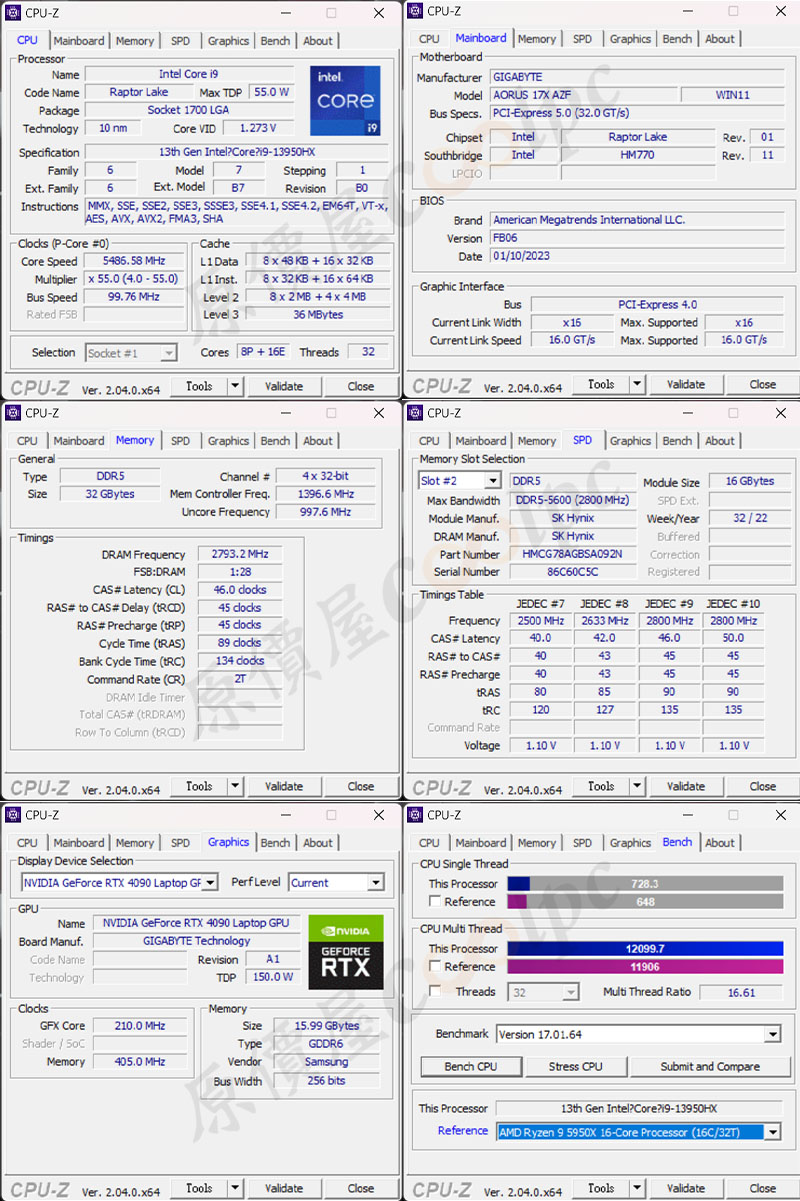This screenshot has height=1201, width=800.
Task: Click the JEDEC #10 column header
Action: [733, 603]
